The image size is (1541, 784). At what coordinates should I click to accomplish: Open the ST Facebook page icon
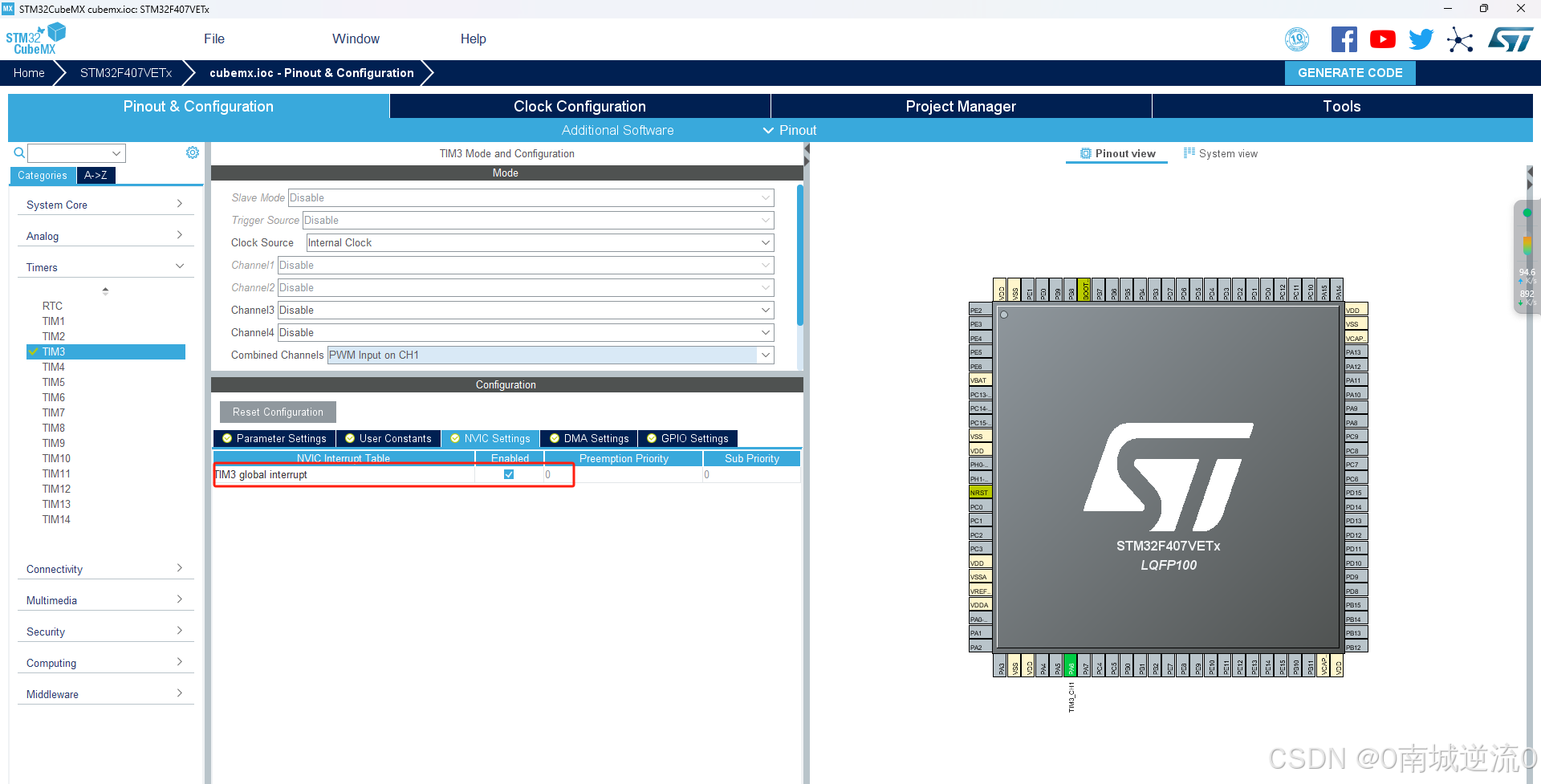pos(1344,39)
